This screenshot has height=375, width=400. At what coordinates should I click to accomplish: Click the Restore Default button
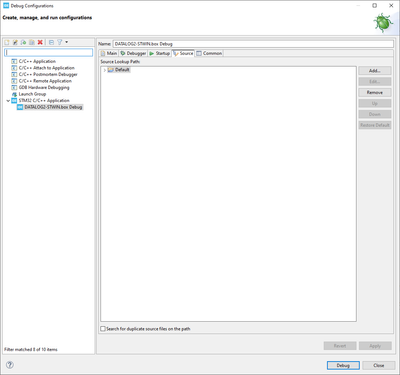pyautogui.click(x=375, y=125)
